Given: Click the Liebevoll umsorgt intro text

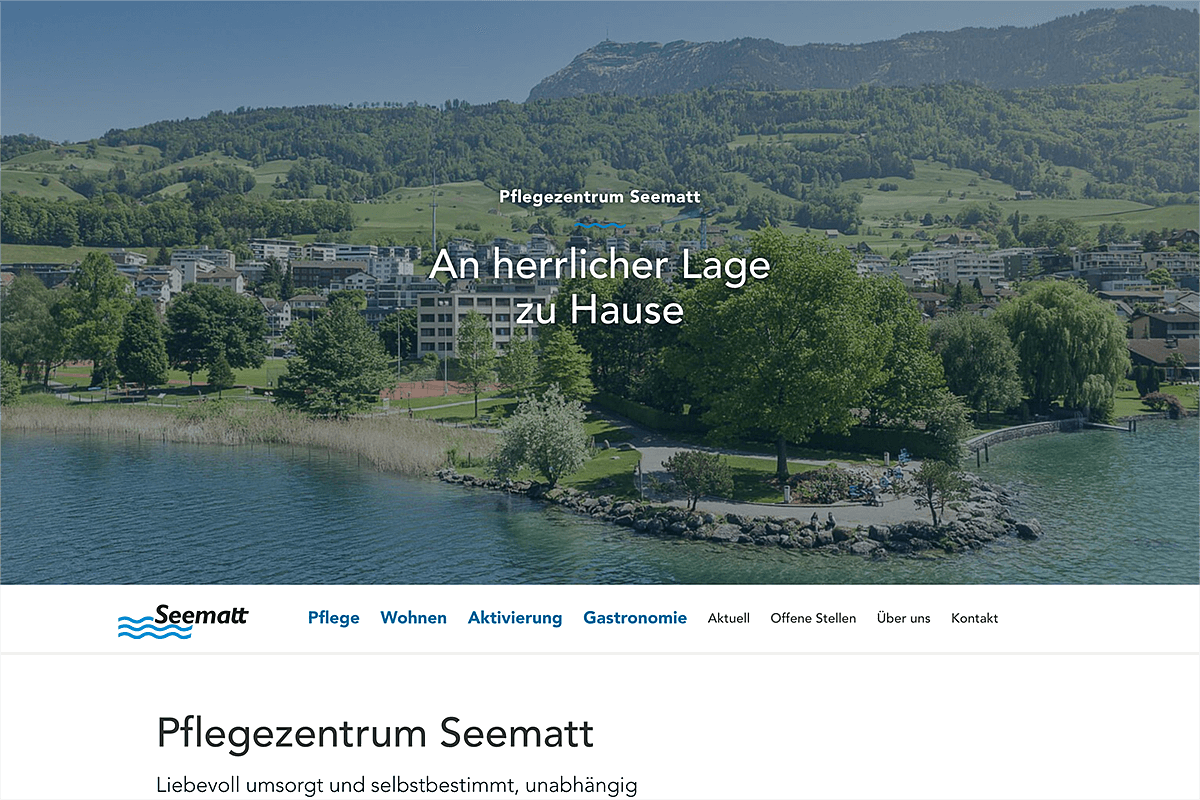Looking at the screenshot, I should point(396,786).
